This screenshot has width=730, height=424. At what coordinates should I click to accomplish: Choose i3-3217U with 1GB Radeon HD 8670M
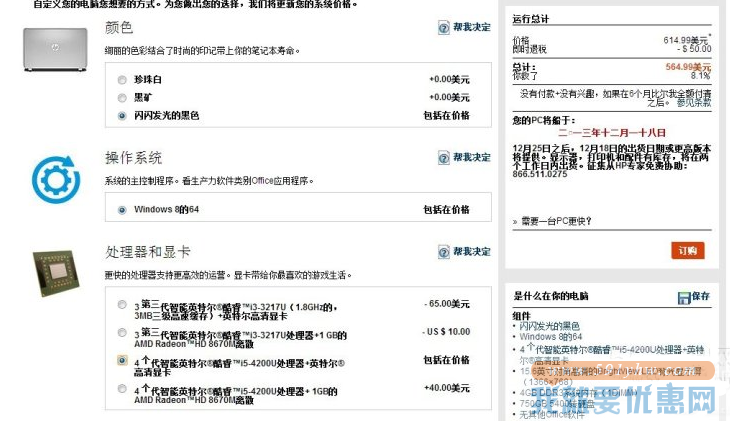click(122, 333)
